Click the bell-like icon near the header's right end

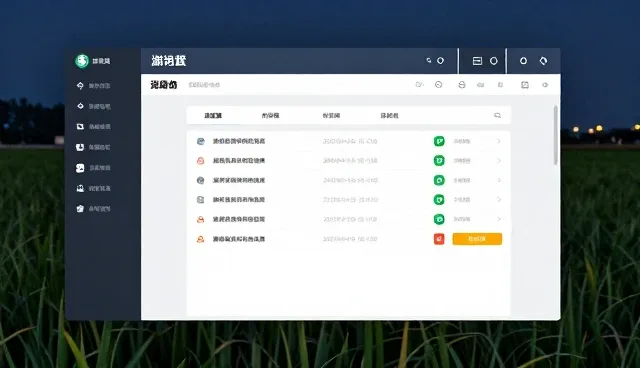tap(523, 61)
